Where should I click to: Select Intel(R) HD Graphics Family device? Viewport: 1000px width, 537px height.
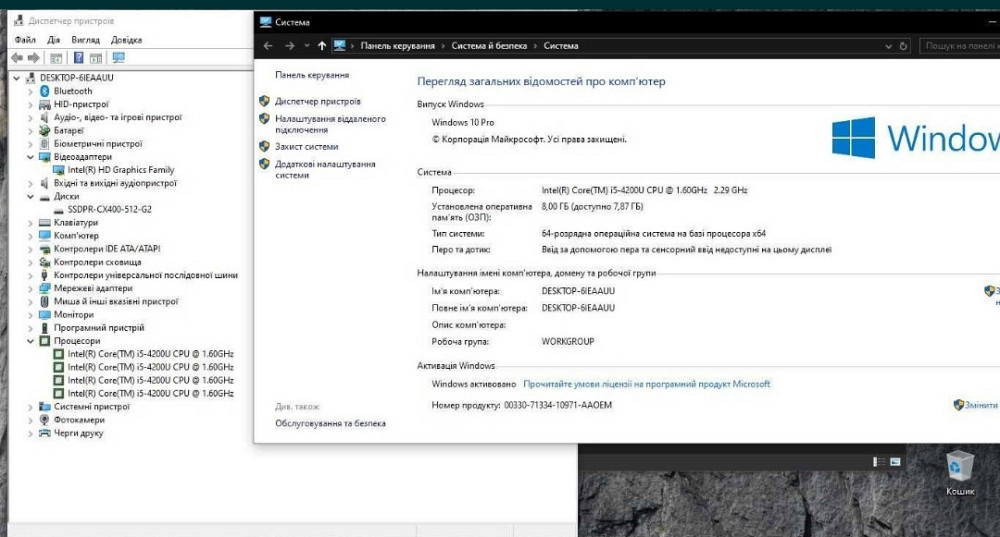pyautogui.click(x=120, y=170)
